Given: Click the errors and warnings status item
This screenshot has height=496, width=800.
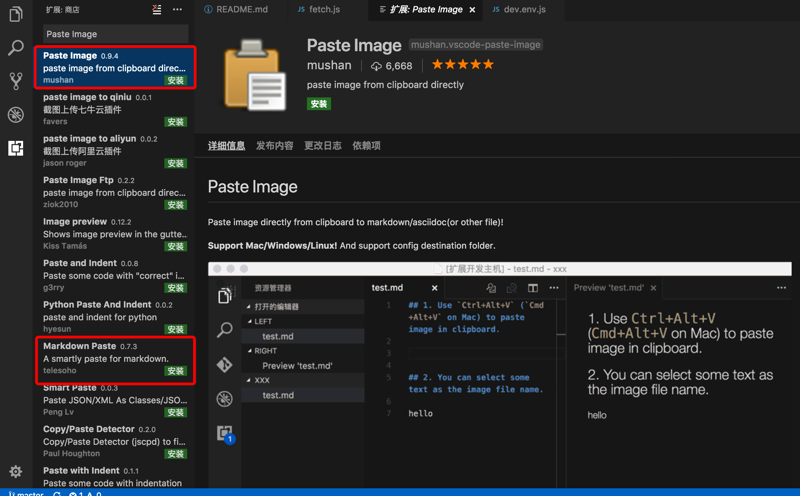Looking at the screenshot, I should (x=85, y=493).
